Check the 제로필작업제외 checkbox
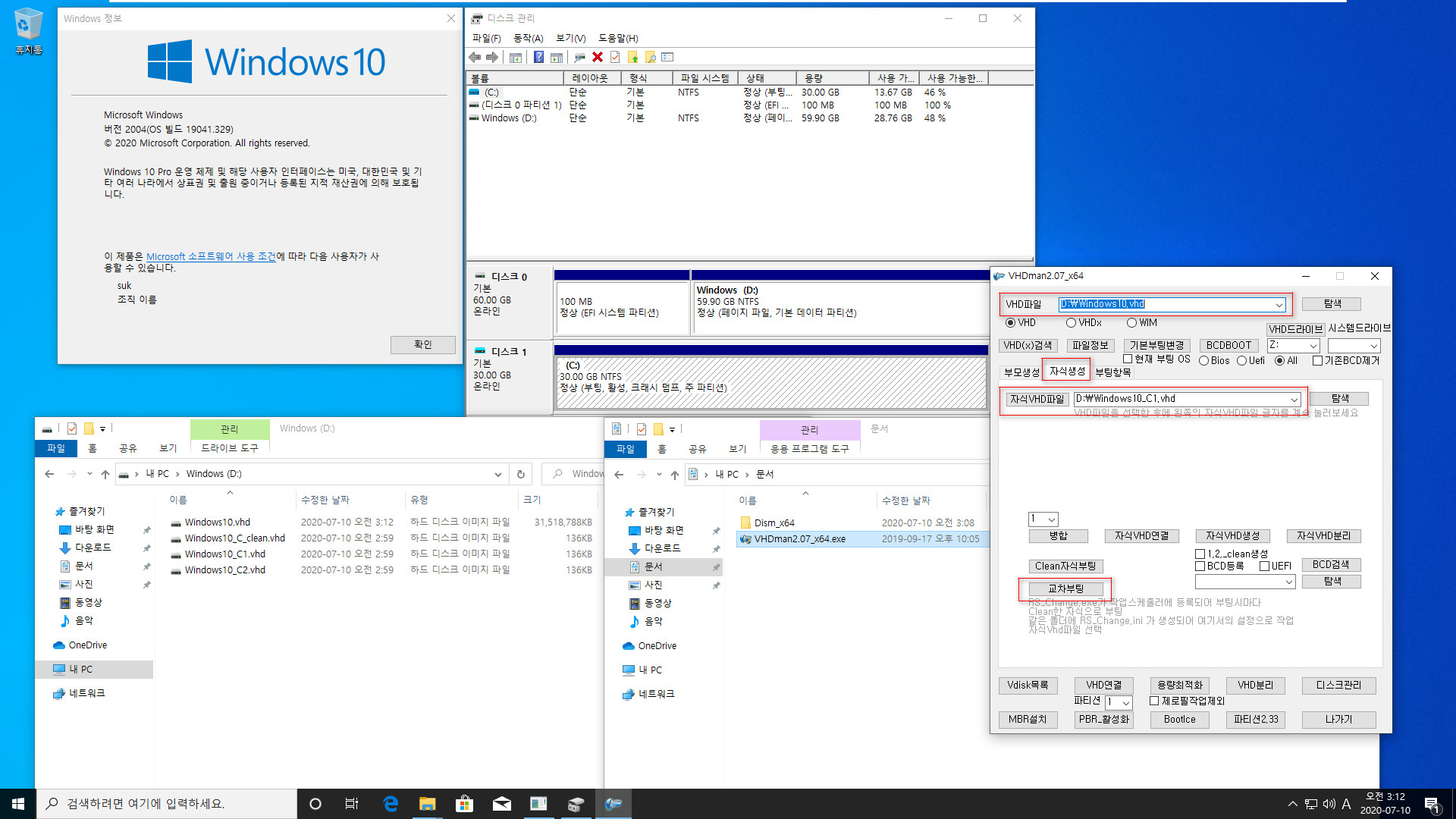 [1154, 701]
